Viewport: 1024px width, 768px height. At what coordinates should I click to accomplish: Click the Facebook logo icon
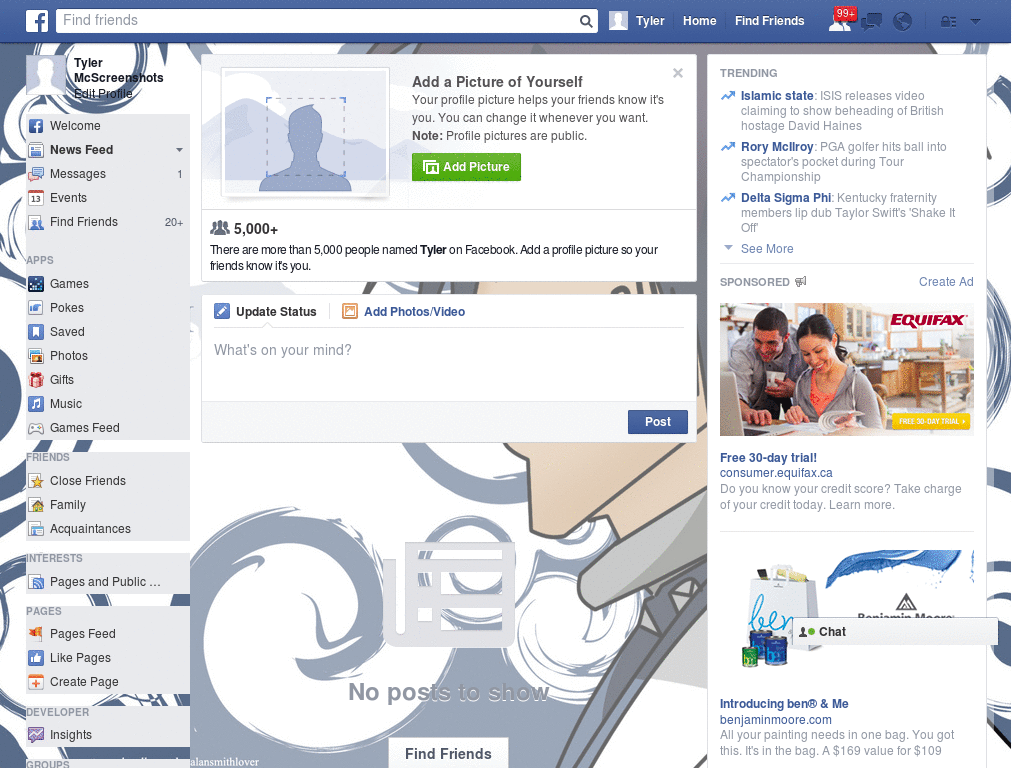(x=37, y=21)
